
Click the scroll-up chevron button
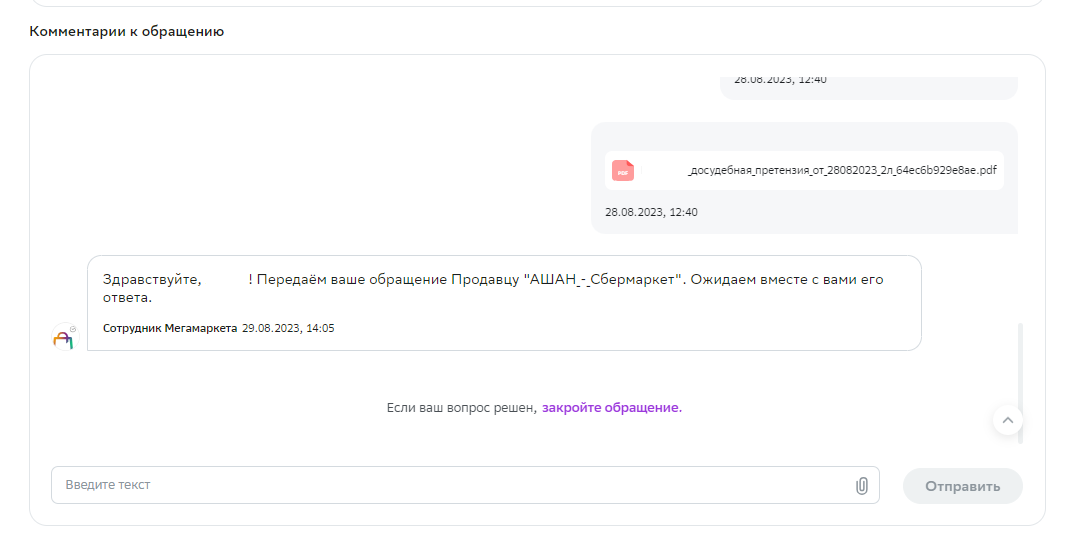[x=1007, y=421]
